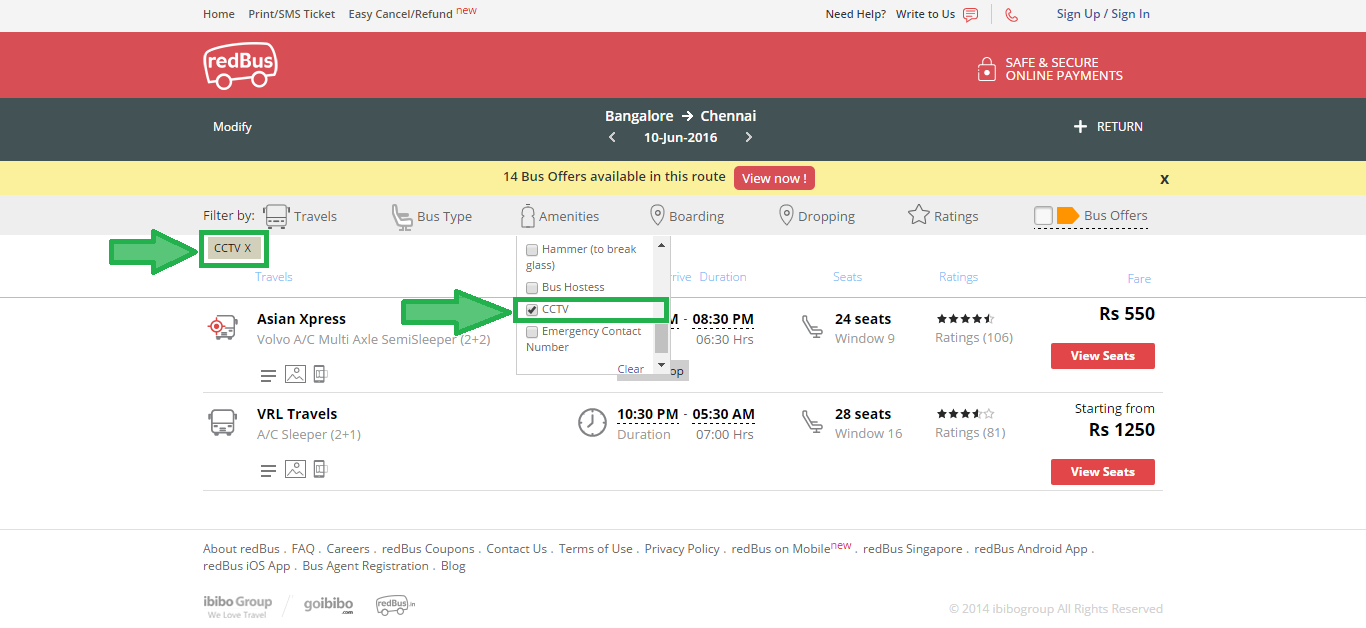Open Amenities bottle icon

pos(527,216)
